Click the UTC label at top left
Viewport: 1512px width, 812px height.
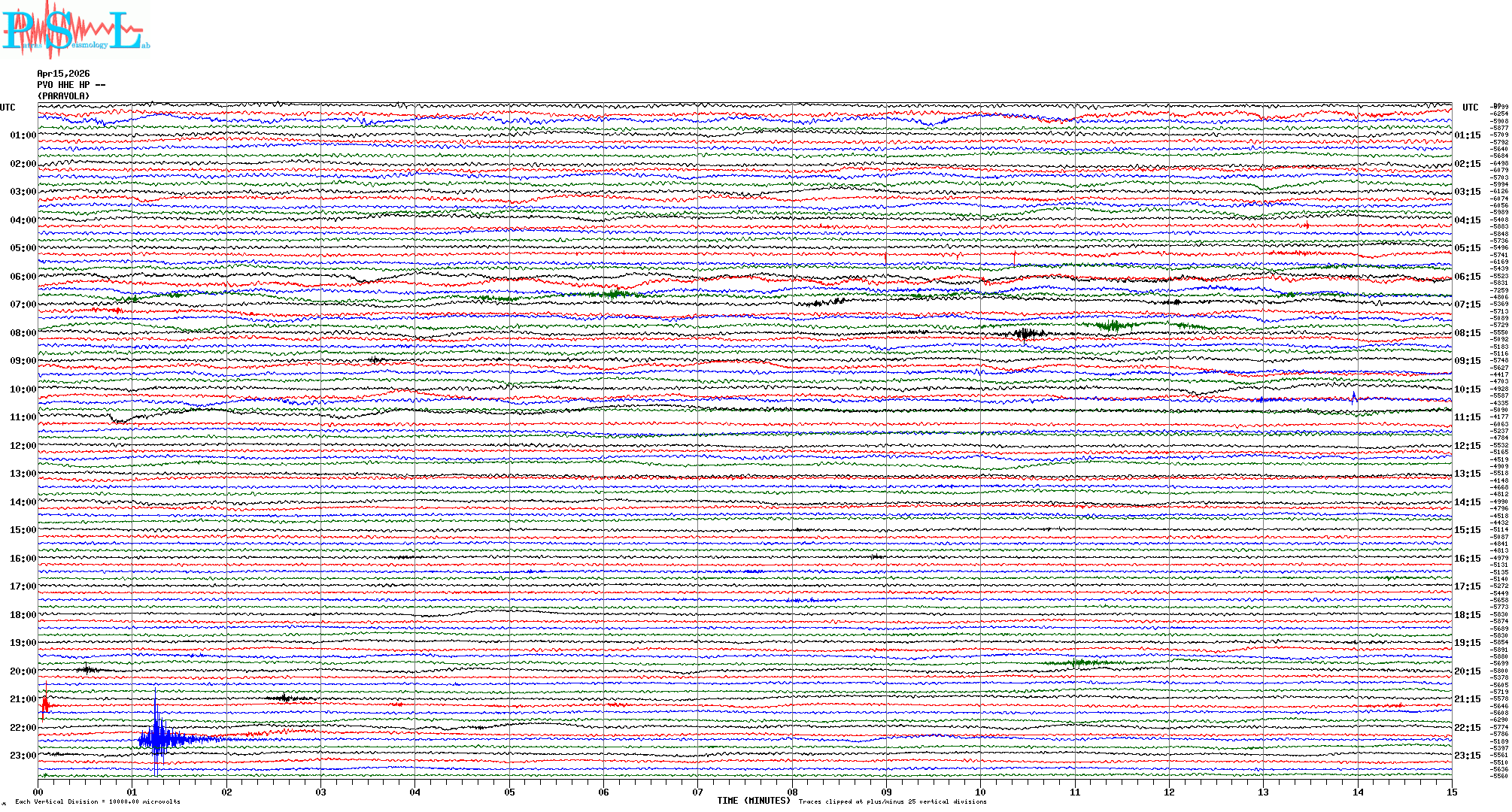[x=8, y=108]
